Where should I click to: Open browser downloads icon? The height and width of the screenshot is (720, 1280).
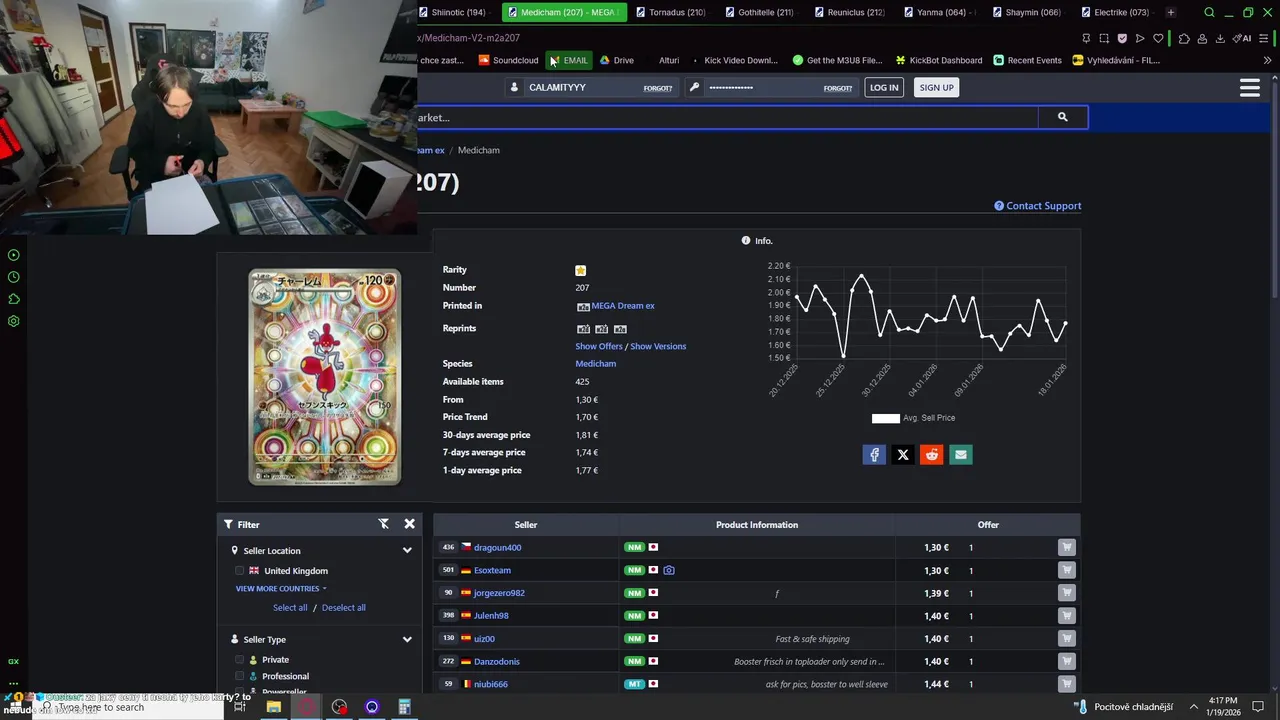click(1221, 38)
